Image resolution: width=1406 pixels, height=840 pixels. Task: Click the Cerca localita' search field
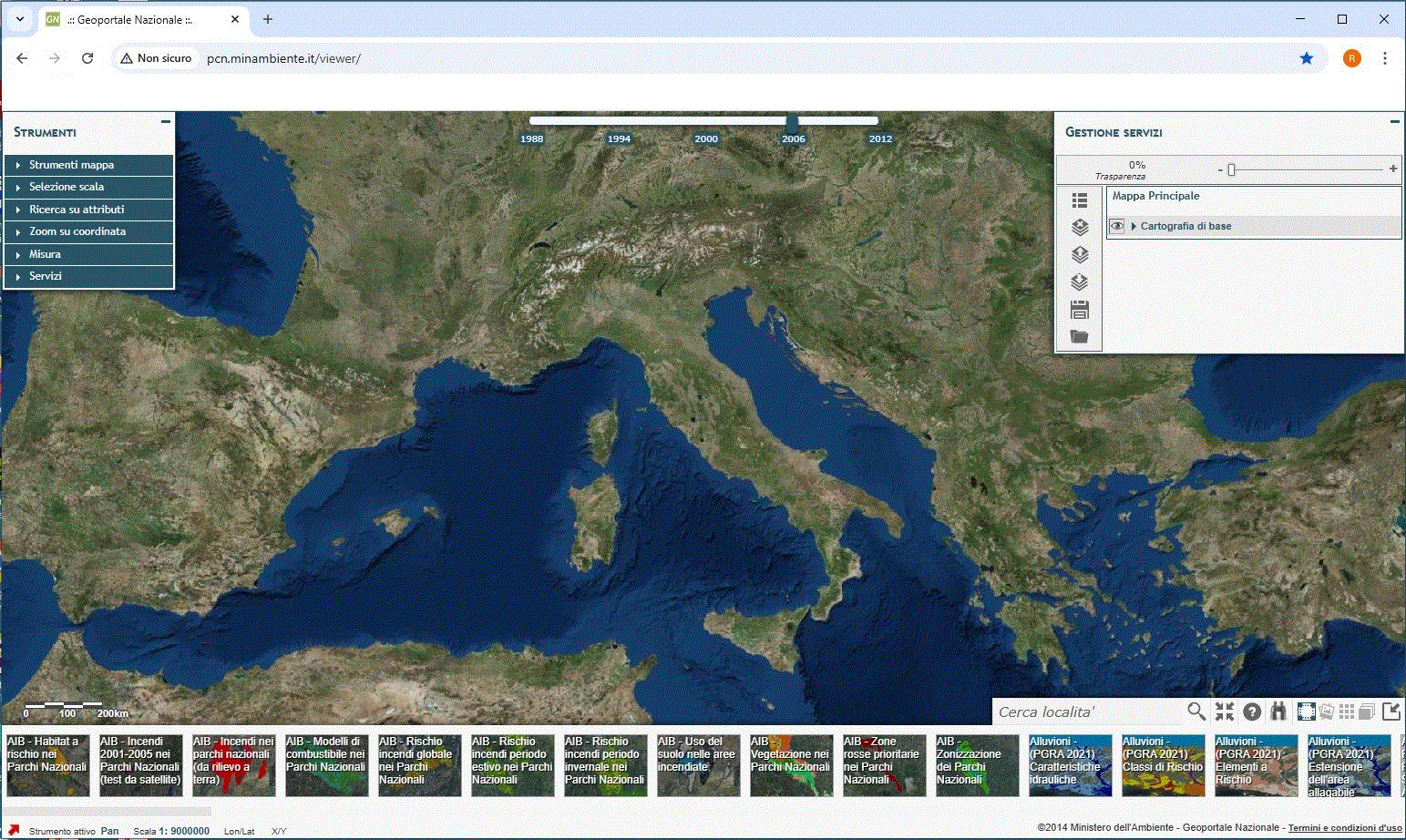[x=1089, y=712]
